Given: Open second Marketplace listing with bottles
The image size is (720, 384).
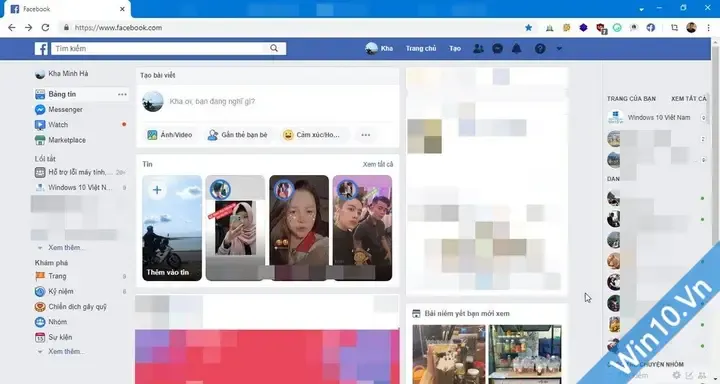Looking at the screenshot, I should coord(525,354).
